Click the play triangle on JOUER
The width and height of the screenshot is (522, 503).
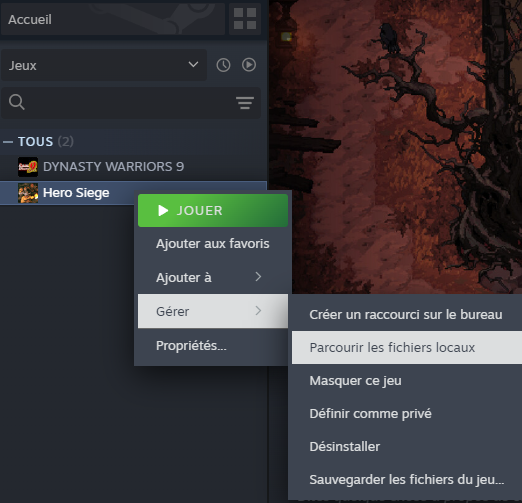pyautogui.click(x=163, y=210)
